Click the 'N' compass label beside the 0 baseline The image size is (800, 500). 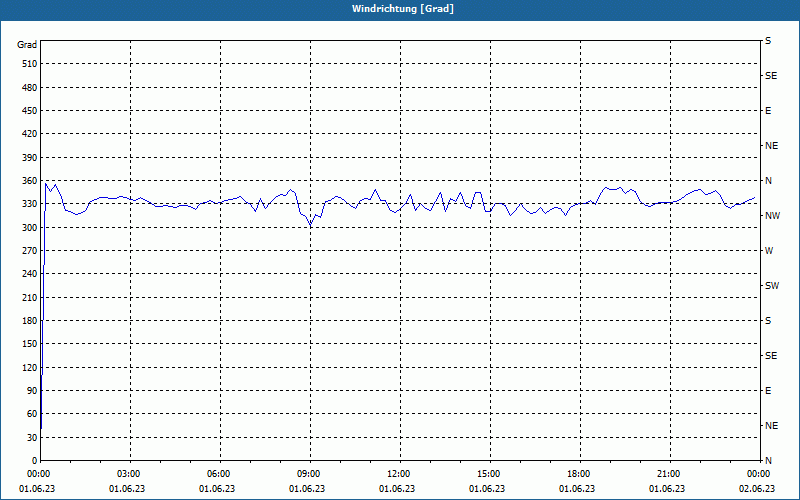[768, 460]
